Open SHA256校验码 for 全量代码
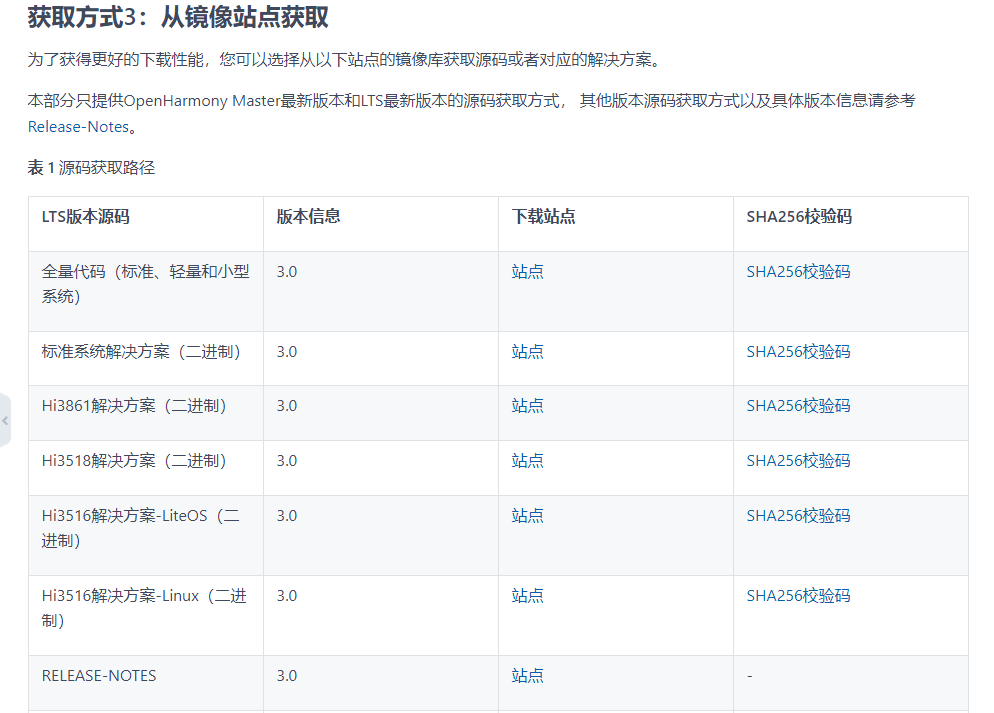Screen dimensions: 994x713 pos(798,270)
